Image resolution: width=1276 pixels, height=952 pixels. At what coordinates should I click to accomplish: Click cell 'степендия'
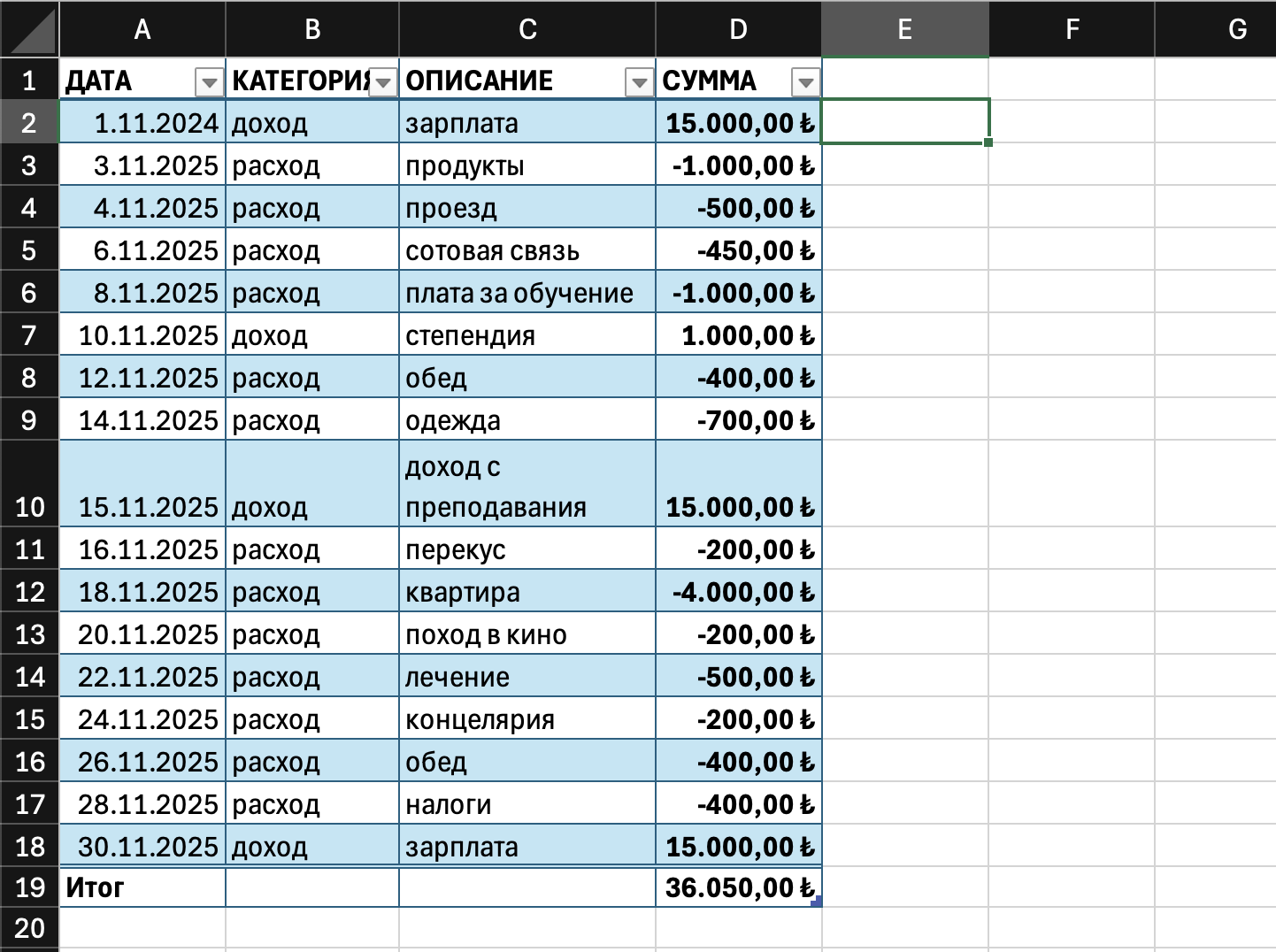coord(527,334)
